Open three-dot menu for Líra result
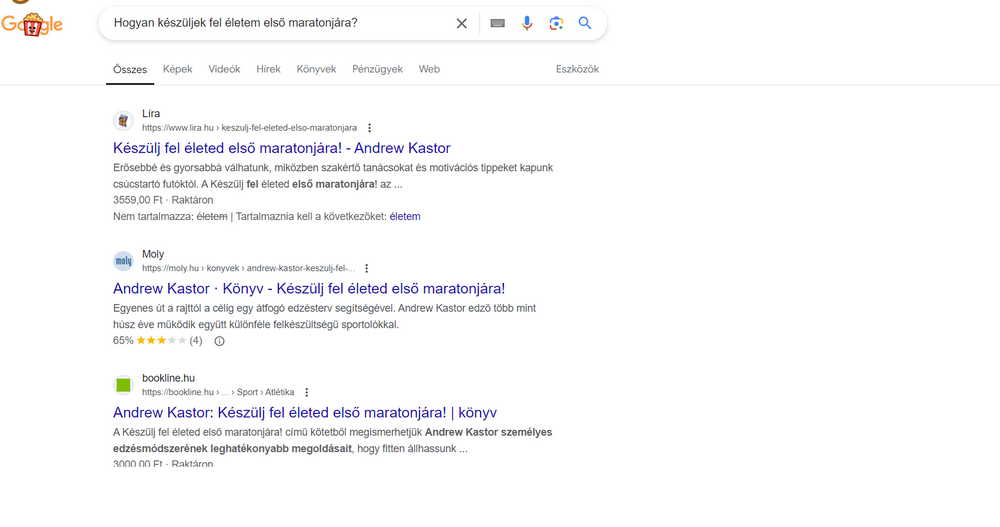This screenshot has height=527, width=1000. [369, 128]
